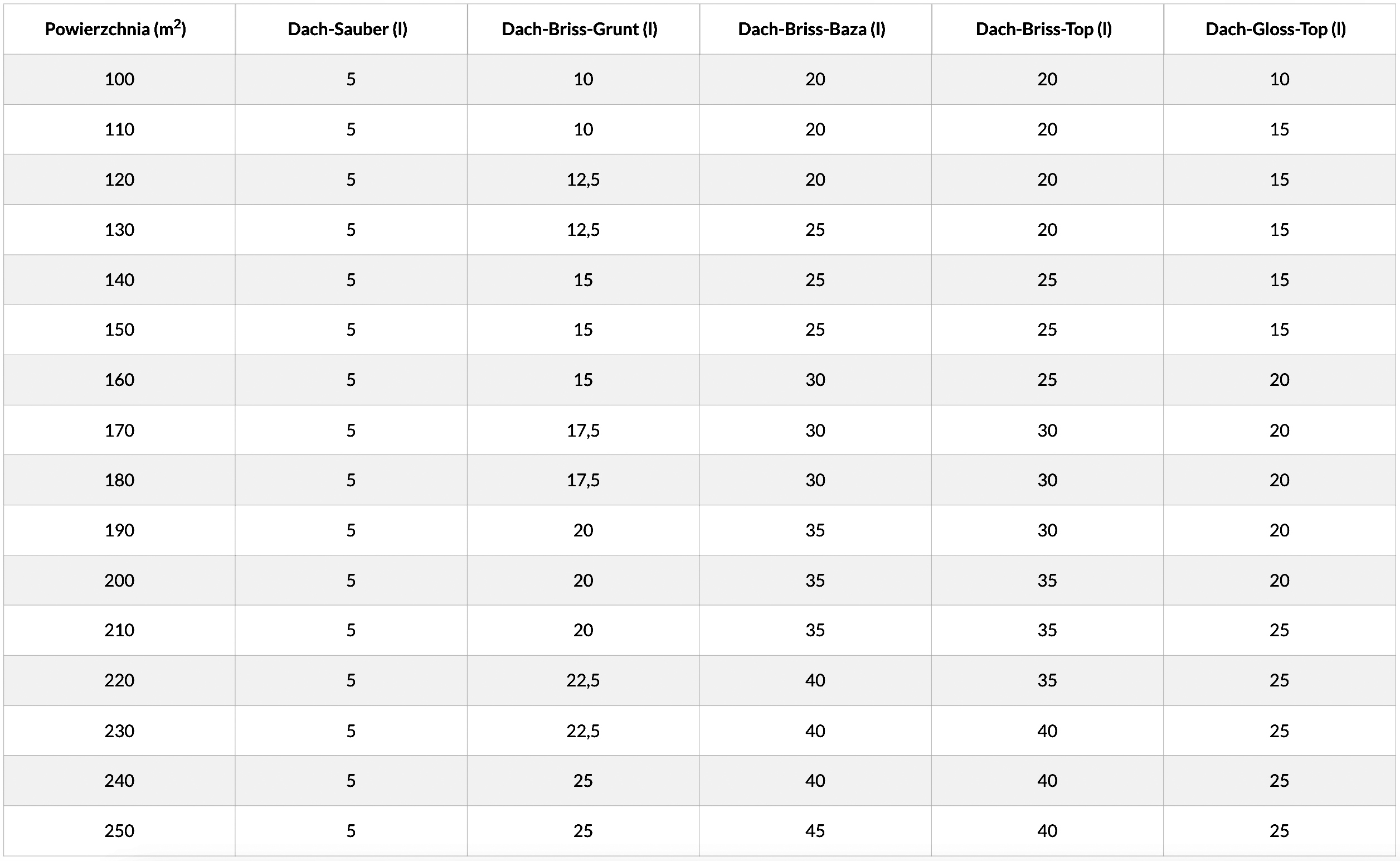Select Dach-Briss-Grunt value 12,5 in the 120 row
This screenshot has width=1400, height=861.
coord(583,180)
